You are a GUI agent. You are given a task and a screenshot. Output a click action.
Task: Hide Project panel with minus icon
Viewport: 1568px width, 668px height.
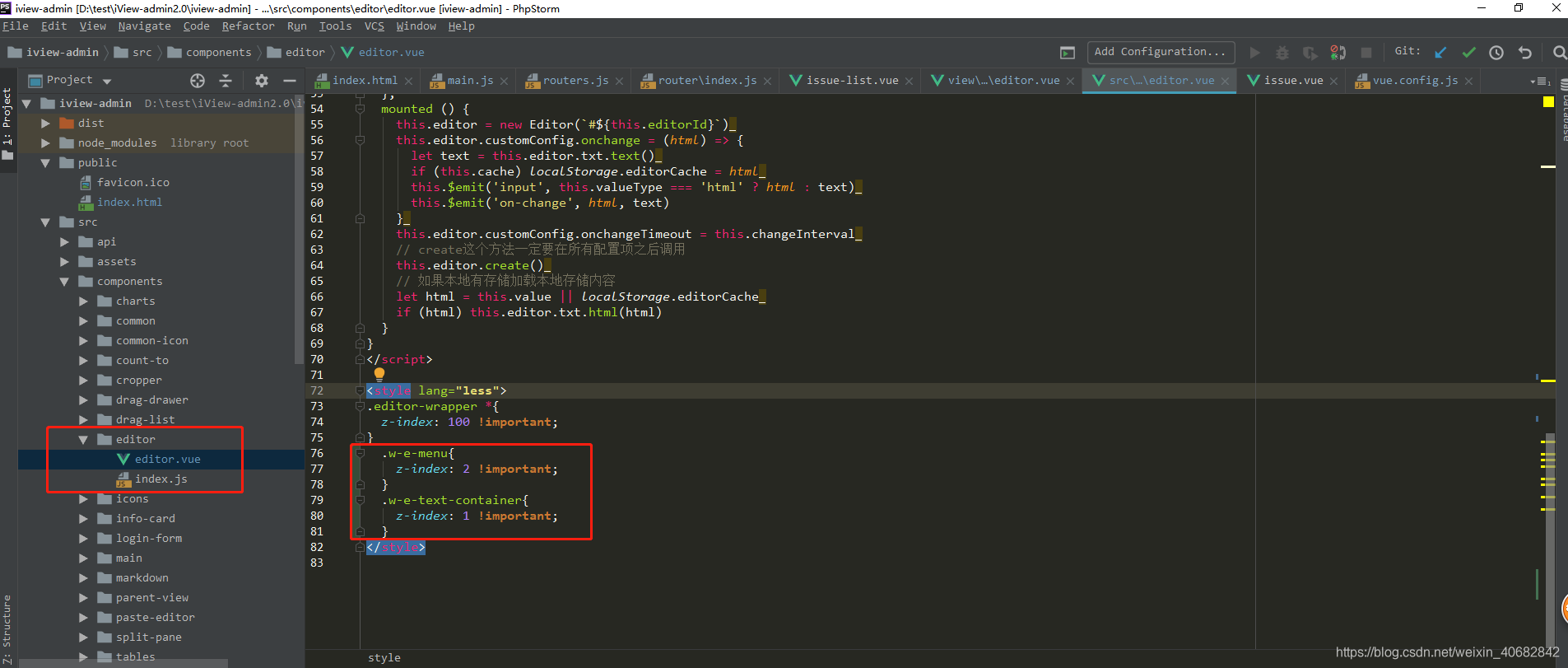pyautogui.click(x=290, y=81)
